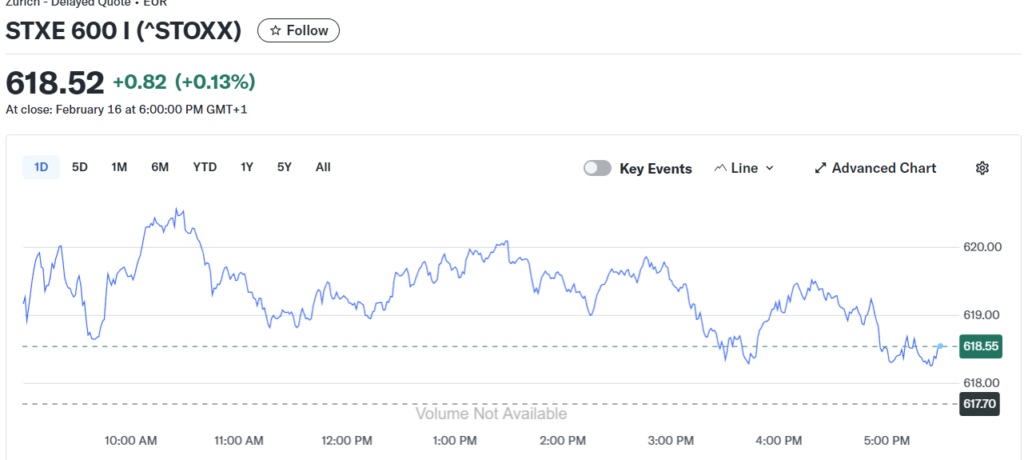Click the chart peak near 10:00 AM

[178, 209]
